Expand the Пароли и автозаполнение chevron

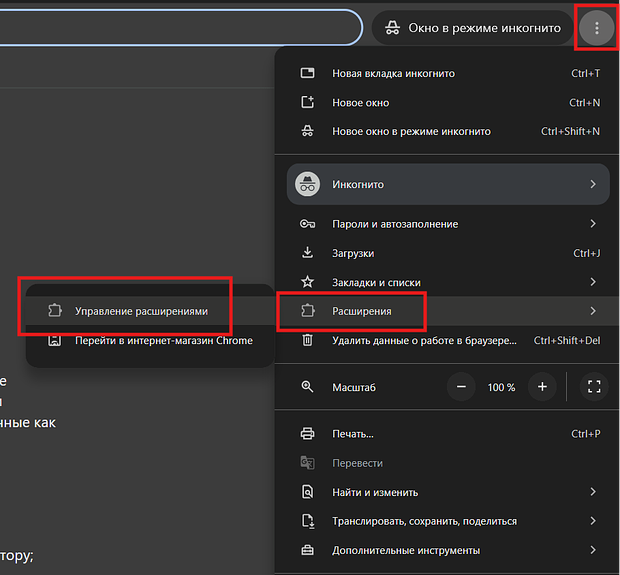pyautogui.click(x=593, y=224)
